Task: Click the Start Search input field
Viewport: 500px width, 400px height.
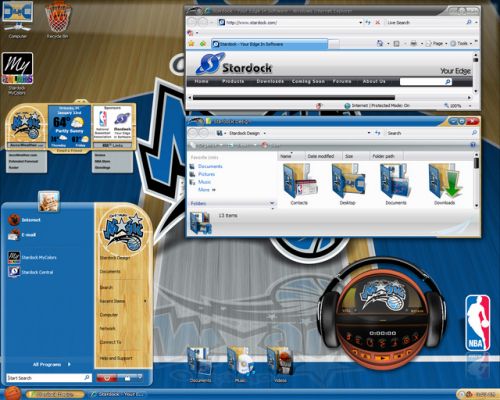Action: 49,378
